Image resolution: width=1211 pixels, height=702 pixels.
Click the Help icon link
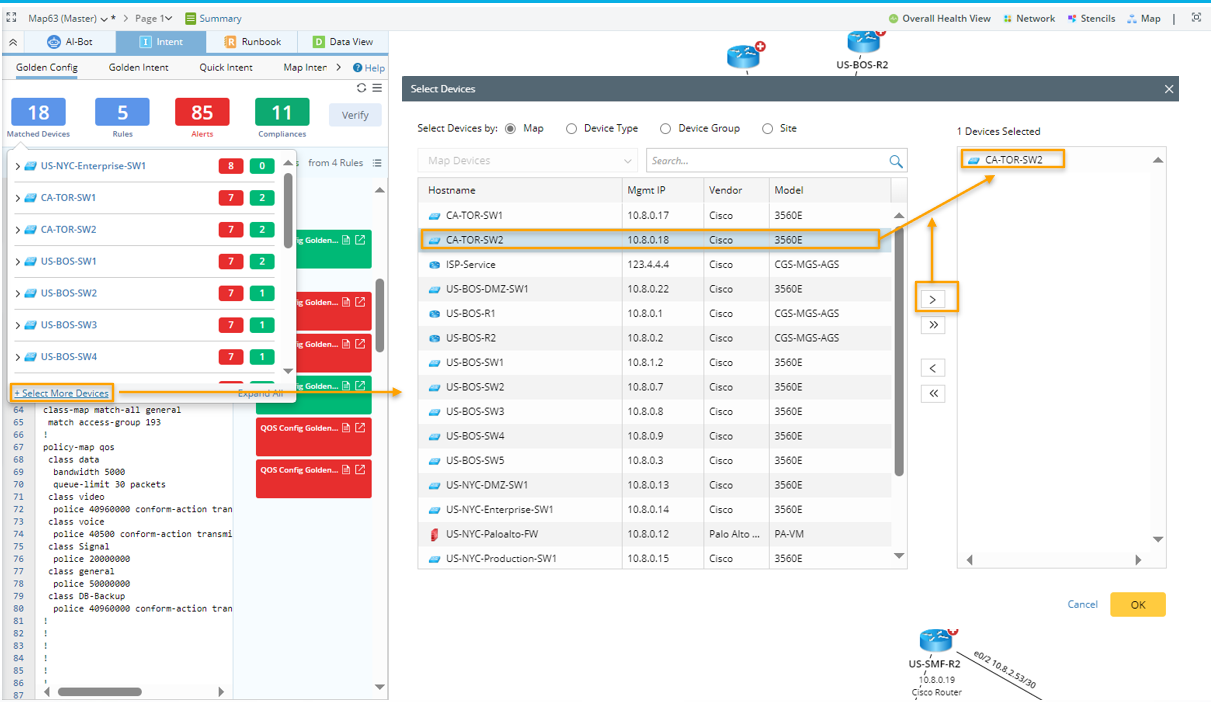[358, 68]
